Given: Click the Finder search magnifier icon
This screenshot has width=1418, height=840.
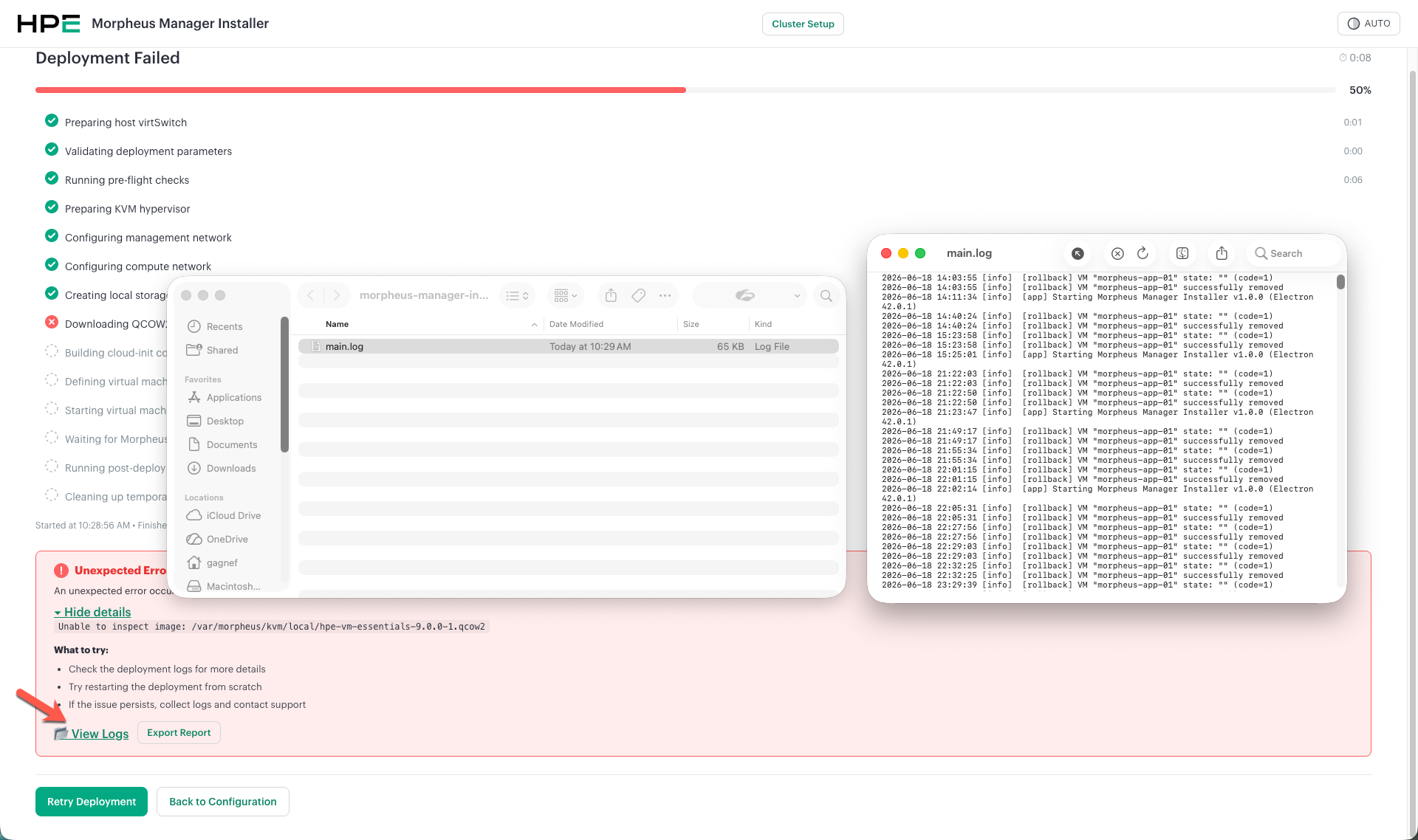Looking at the screenshot, I should point(826,295).
